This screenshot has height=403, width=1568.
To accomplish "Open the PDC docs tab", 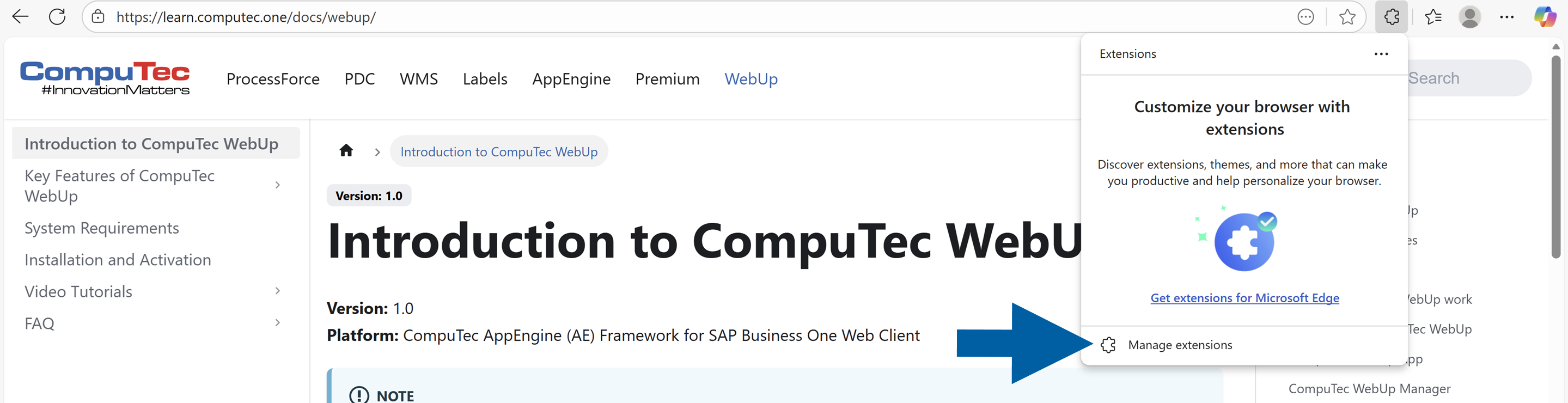I will click(360, 79).
